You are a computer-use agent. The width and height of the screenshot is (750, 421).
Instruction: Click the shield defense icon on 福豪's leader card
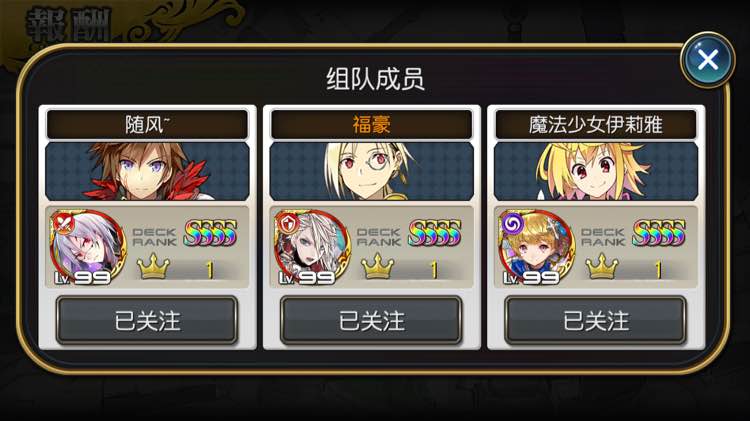coord(288,223)
